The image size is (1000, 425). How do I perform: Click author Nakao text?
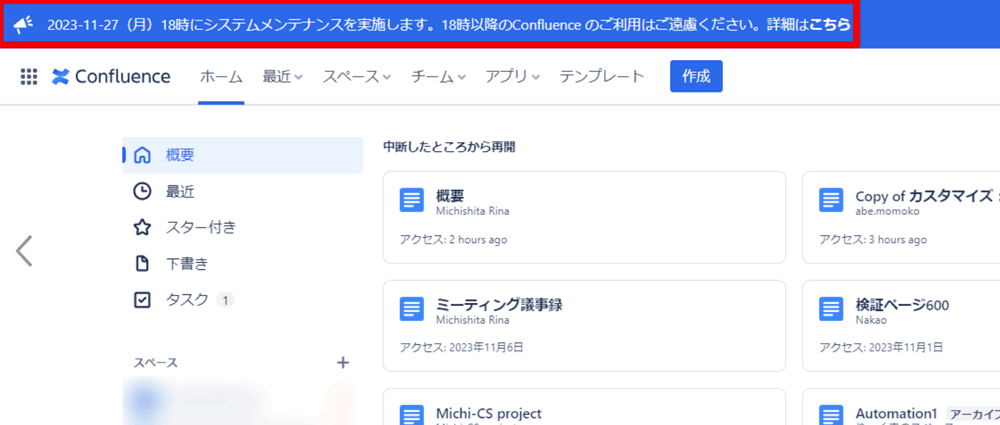tap(869, 320)
